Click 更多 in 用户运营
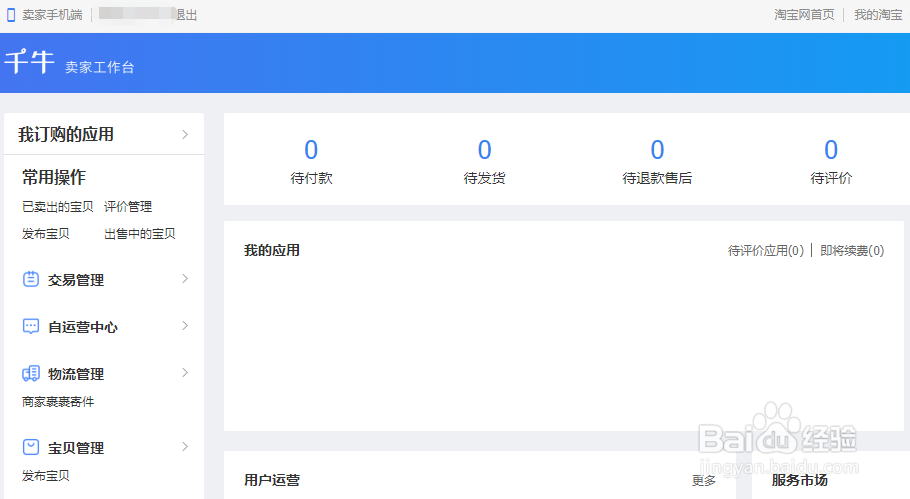Image resolution: width=910 pixels, height=499 pixels. pyautogui.click(x=704, y=480)
